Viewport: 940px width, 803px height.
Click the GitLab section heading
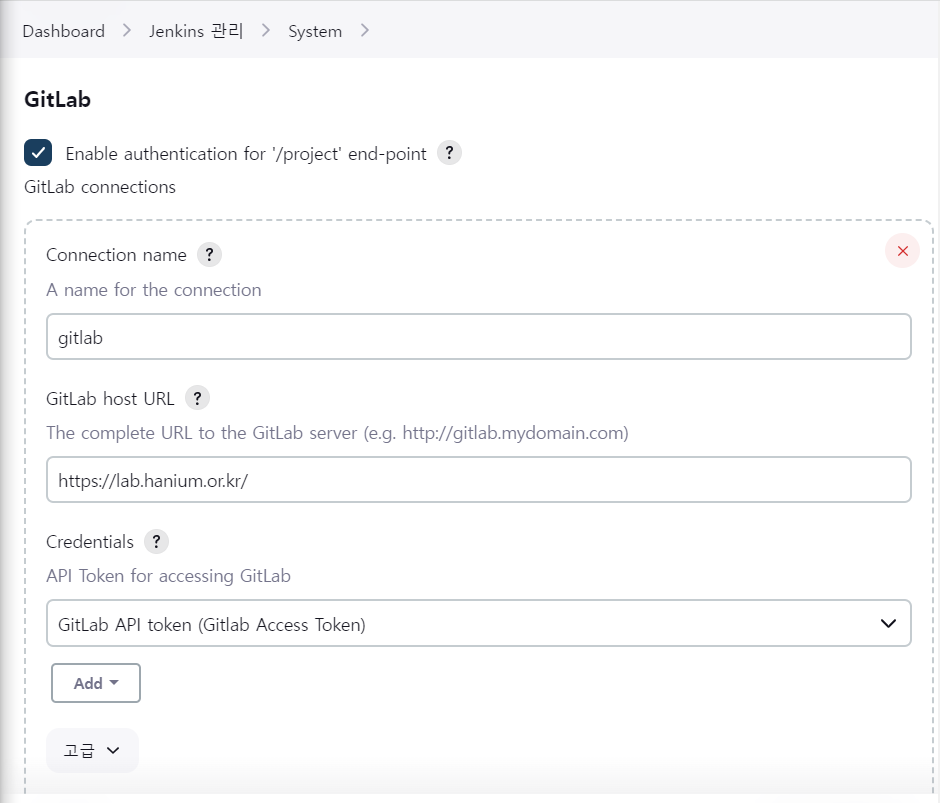[58, 100]
